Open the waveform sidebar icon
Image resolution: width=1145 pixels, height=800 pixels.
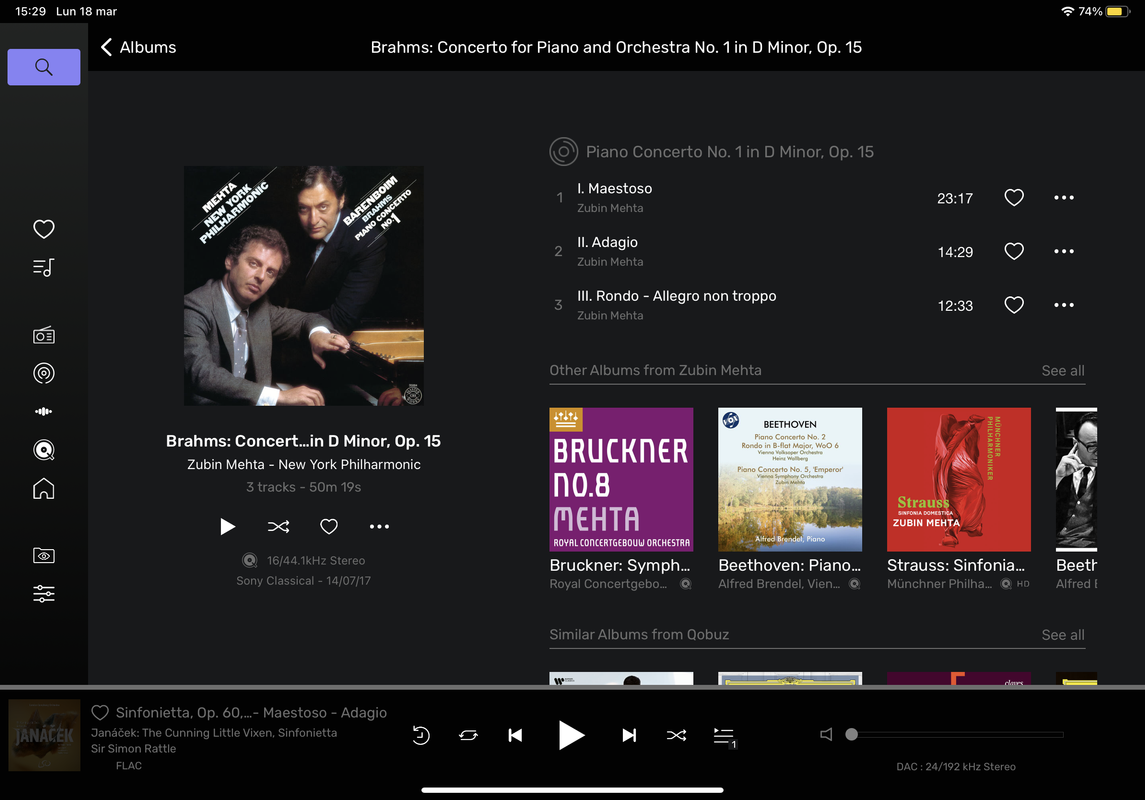[x=44, y=412]
